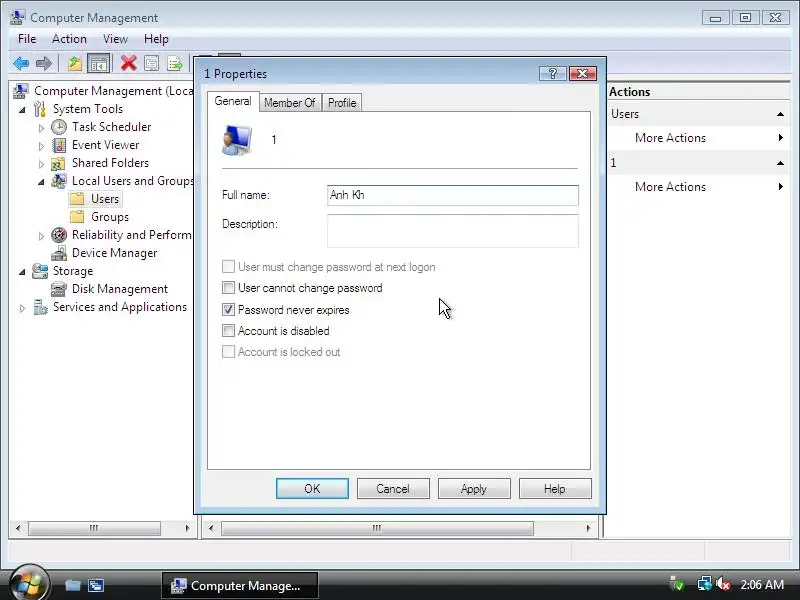The image size is (800, 600).
Task: Click the System Tools wrench icon
Action: coord(40,109)
